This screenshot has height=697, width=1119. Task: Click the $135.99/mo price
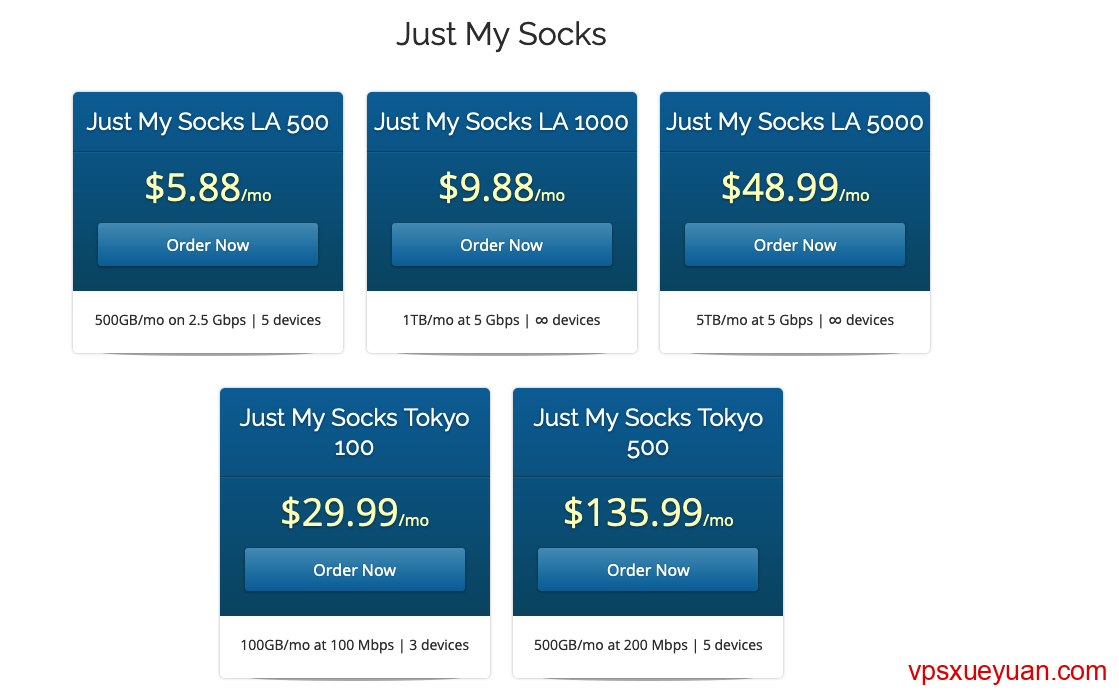pyautogui.click(x=648, y=513)
